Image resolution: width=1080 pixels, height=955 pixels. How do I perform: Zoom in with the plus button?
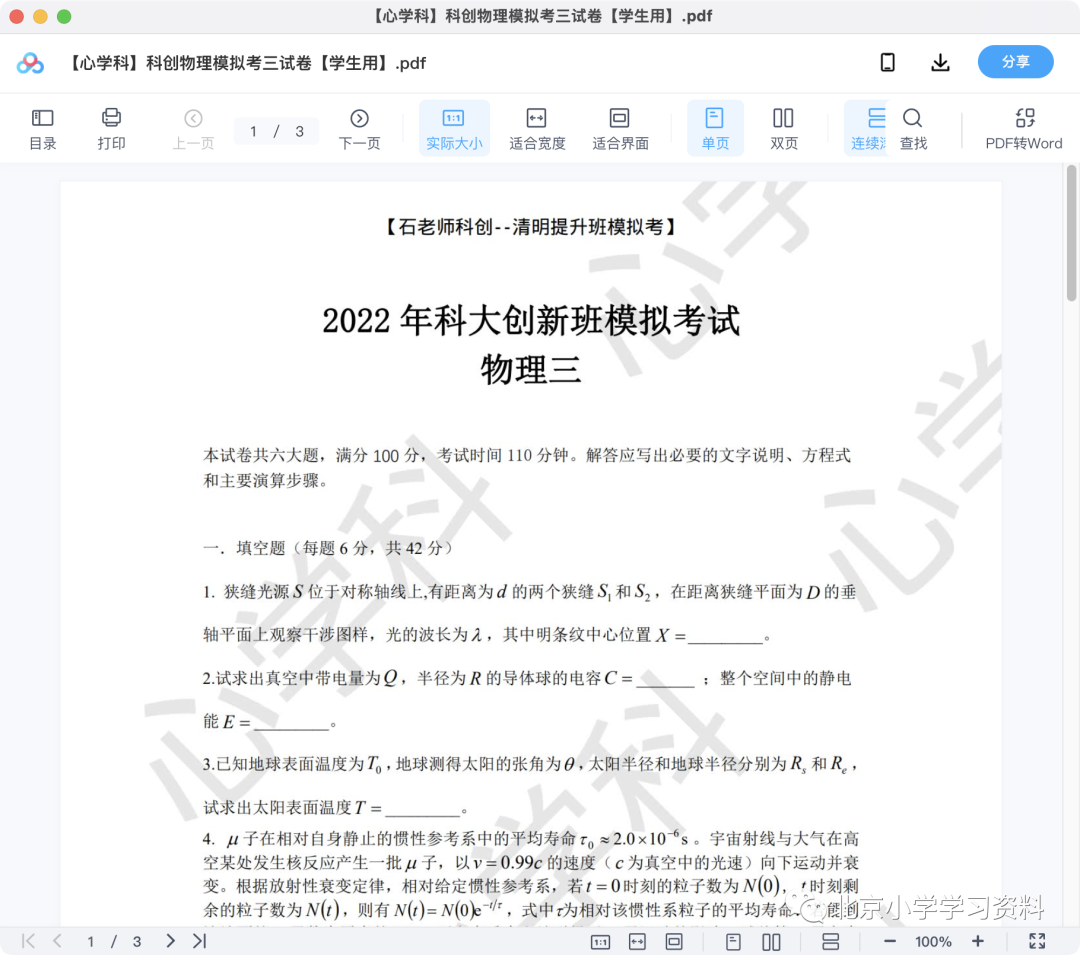point(977,941)
